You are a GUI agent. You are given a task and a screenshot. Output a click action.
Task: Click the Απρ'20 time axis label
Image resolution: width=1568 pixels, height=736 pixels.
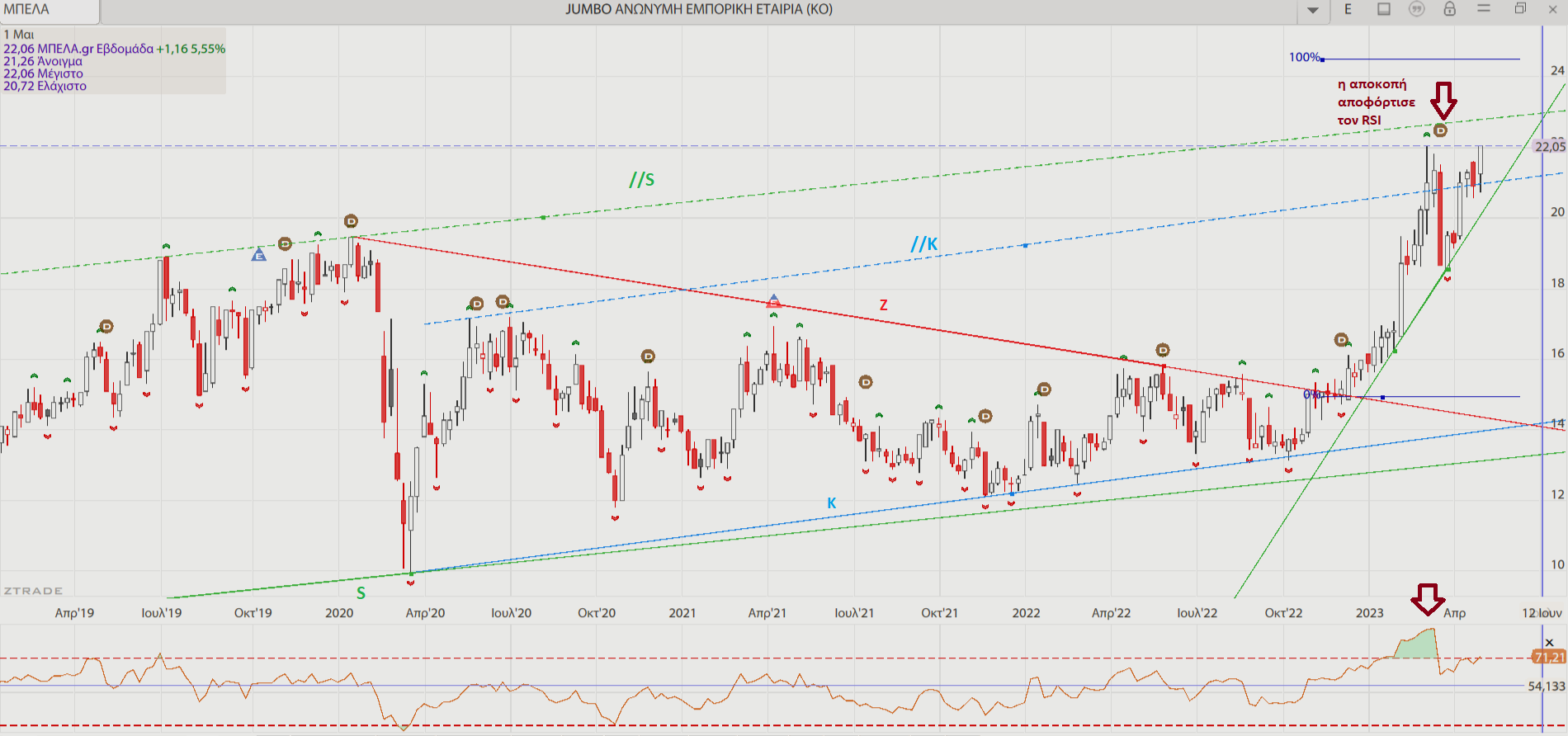coord(425,613)
